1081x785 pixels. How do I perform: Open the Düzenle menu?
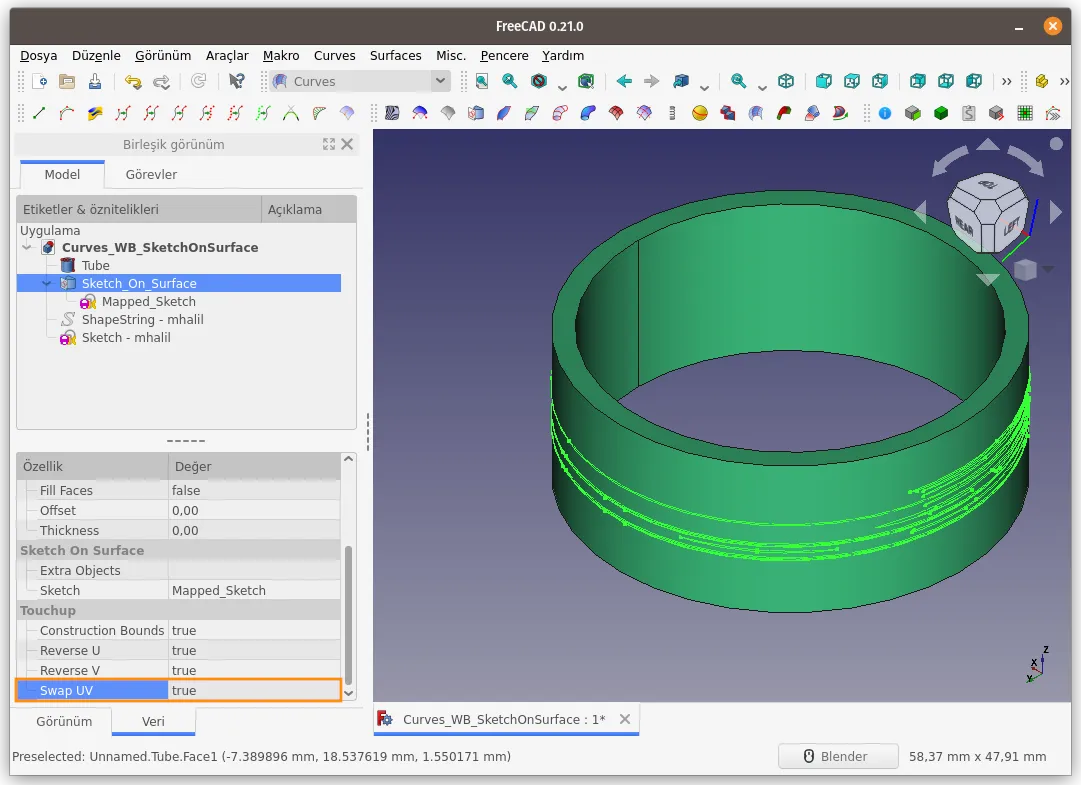point(96,55)
